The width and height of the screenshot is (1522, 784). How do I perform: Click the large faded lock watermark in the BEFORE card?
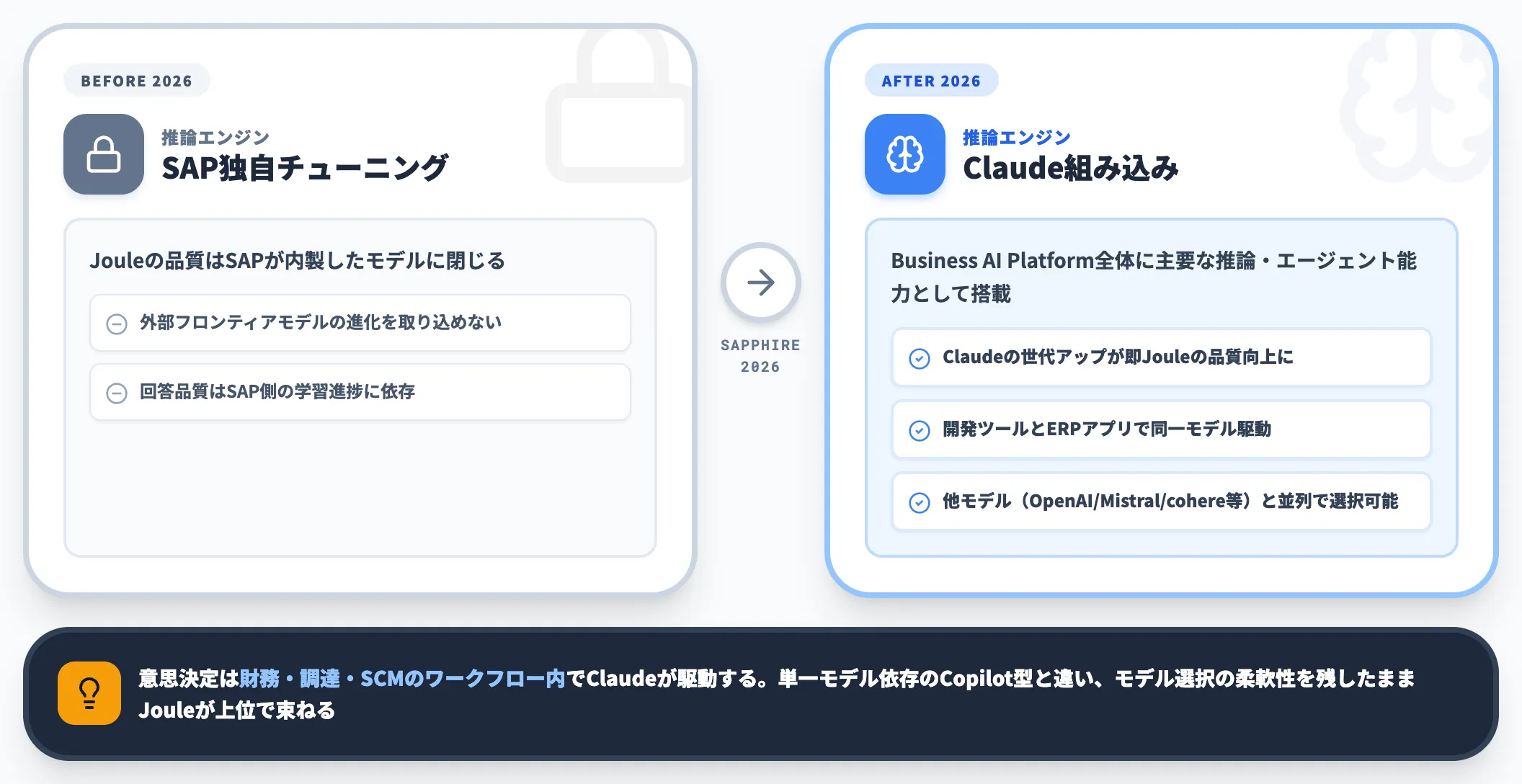pos(620,104)
